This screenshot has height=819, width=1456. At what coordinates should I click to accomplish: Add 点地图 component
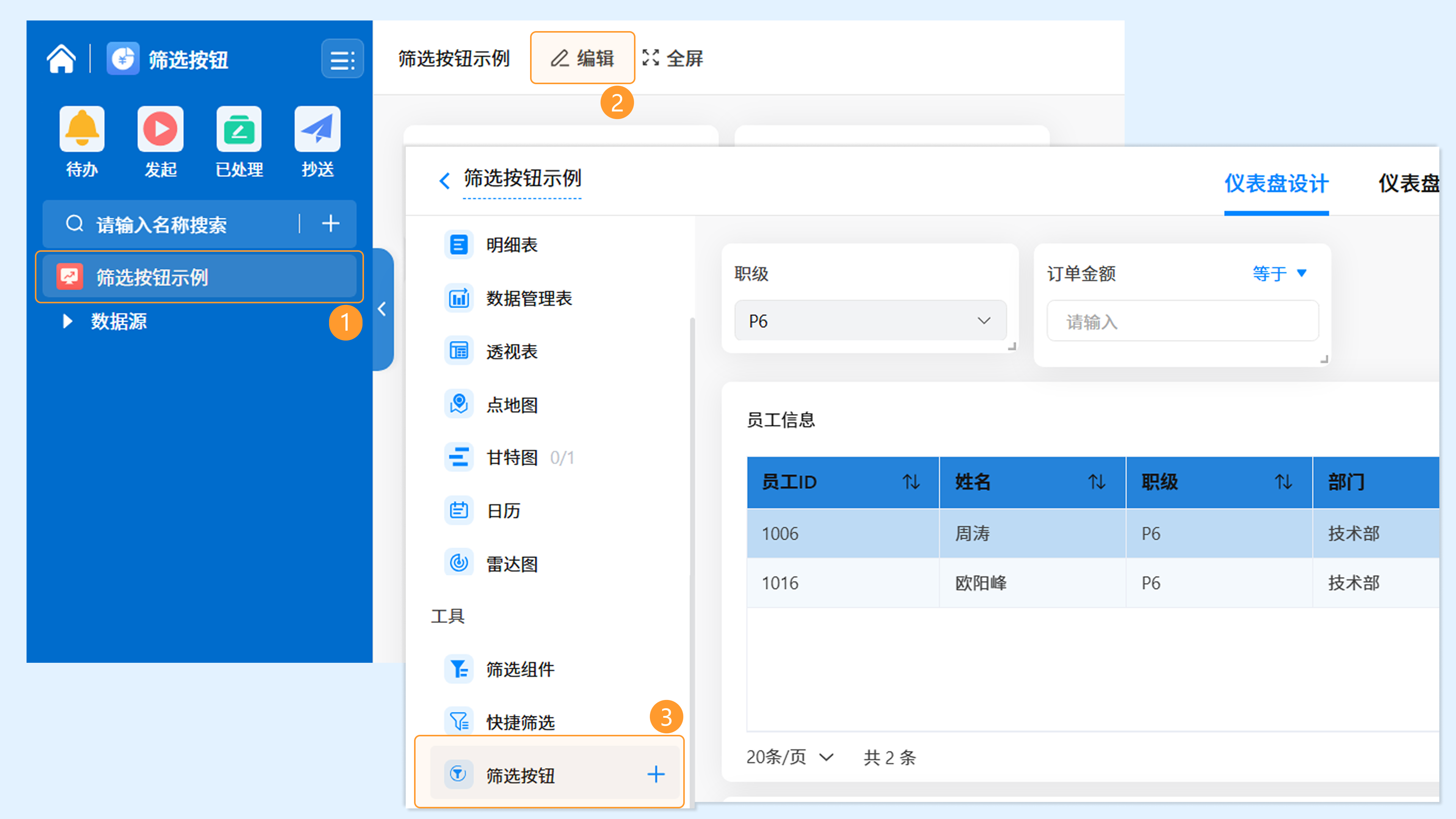point(491,404)
